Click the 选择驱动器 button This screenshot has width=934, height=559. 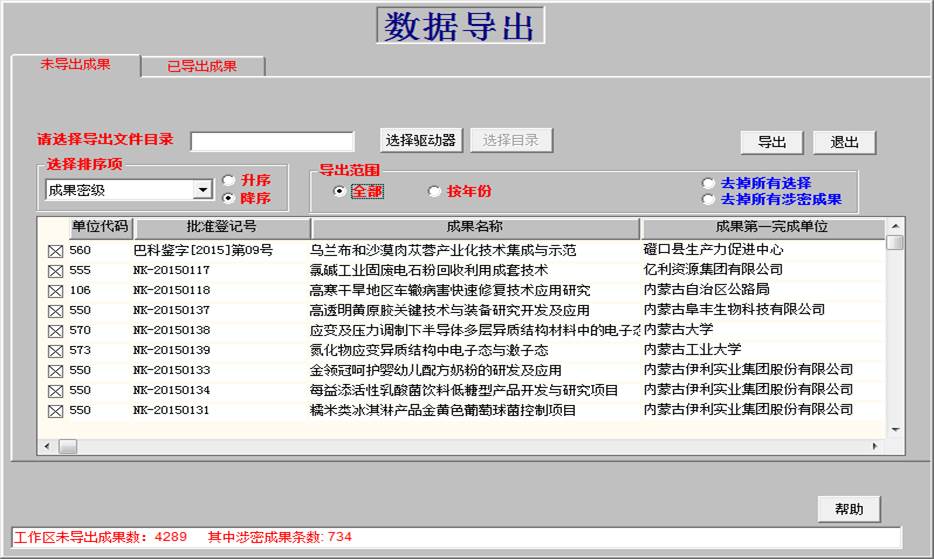coord(421,141)
